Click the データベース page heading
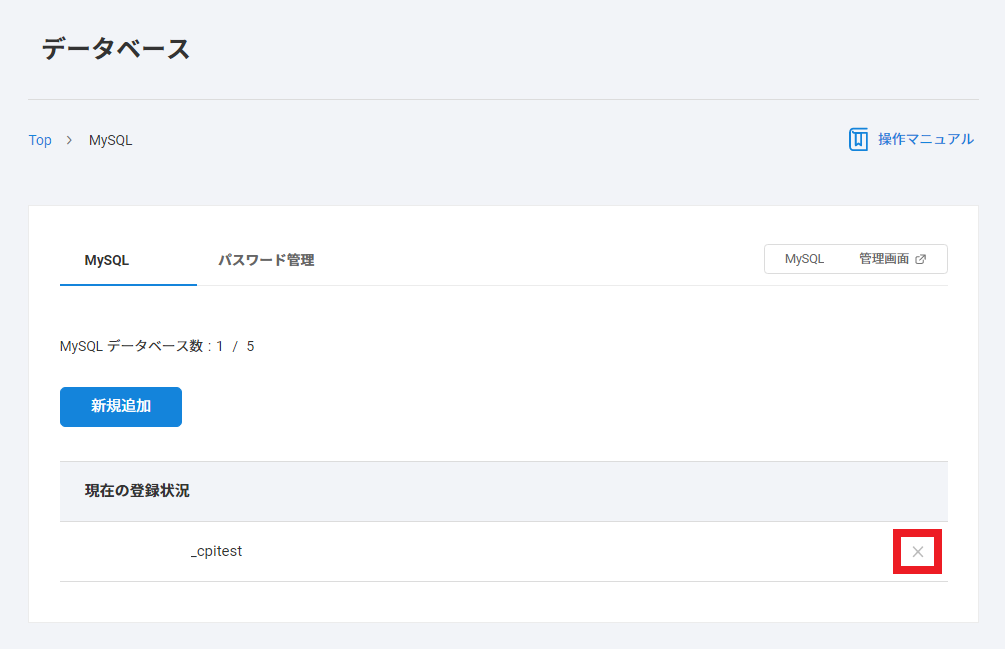1005x649 pixels. (x=116, y=48)
